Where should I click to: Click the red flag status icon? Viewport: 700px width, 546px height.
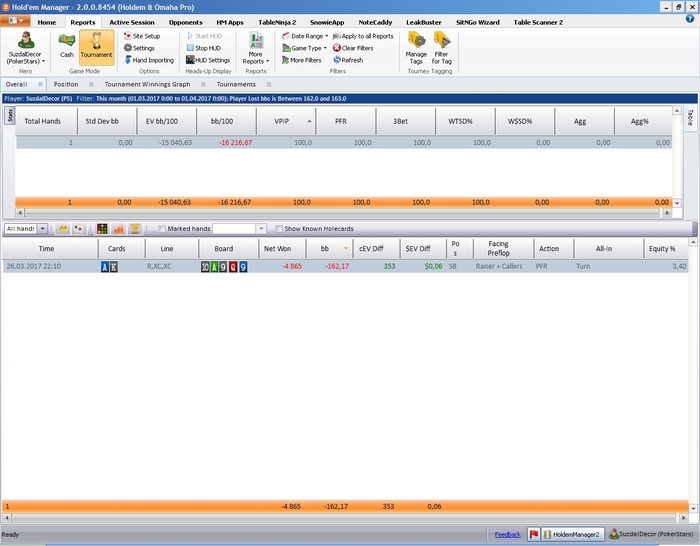pyautogui.click(x=533, y=534)
